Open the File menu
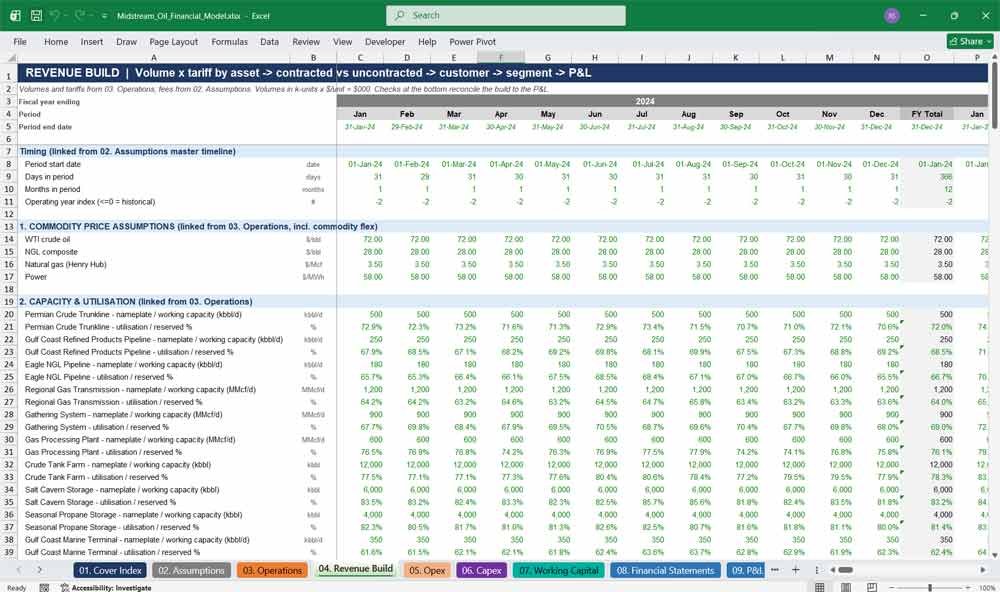This screenshot has height=592, width=1000. [x=20, y=41]
